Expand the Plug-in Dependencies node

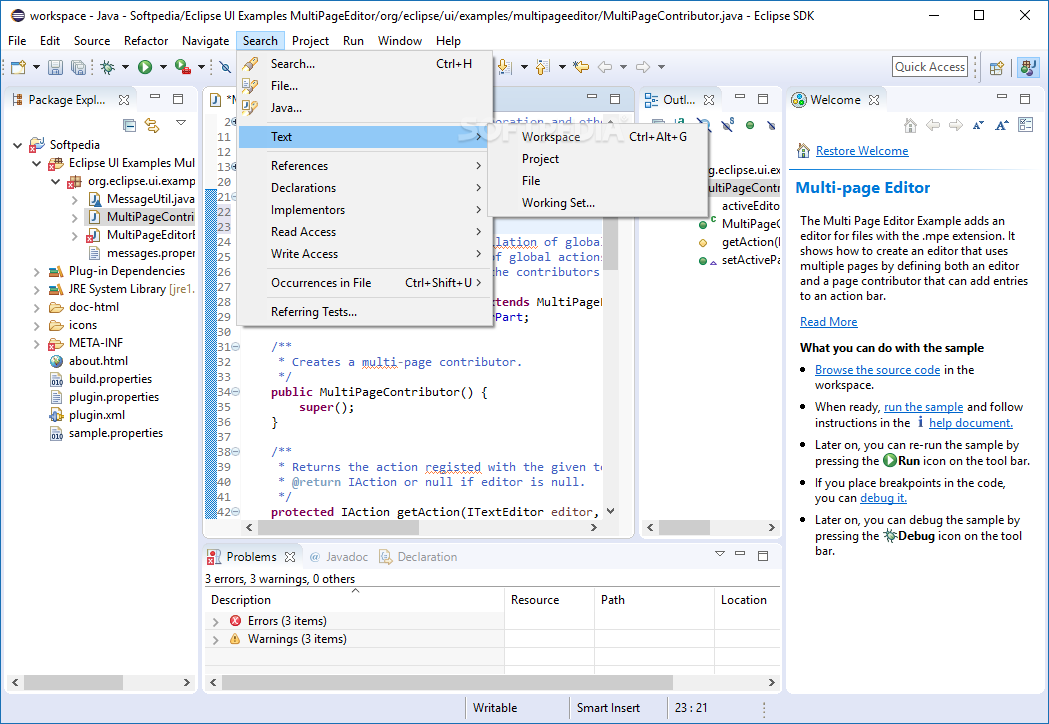click(37, 272)
